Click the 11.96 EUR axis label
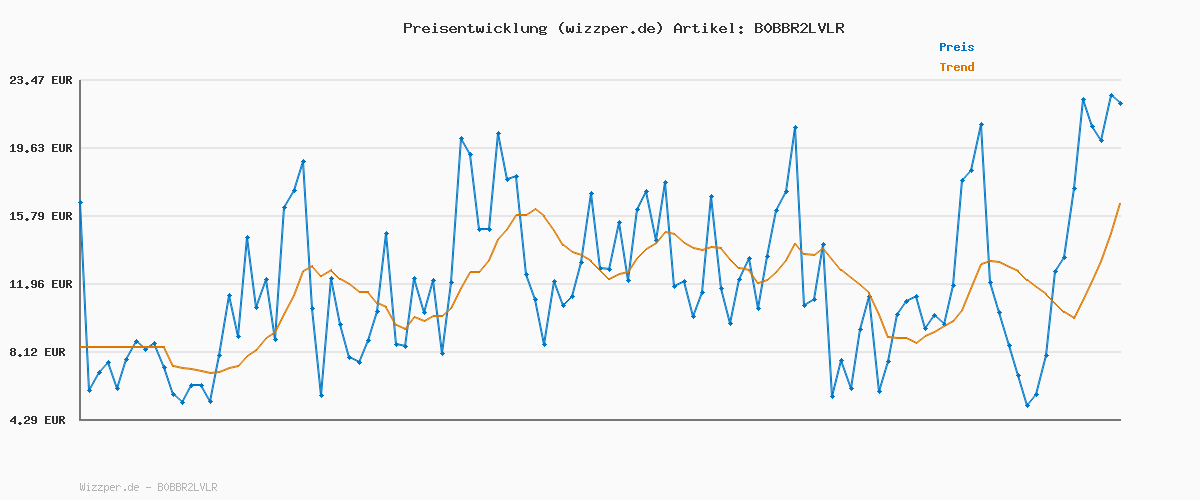The height and width of the screenshot is (500, 1200). tap(41, 284)
